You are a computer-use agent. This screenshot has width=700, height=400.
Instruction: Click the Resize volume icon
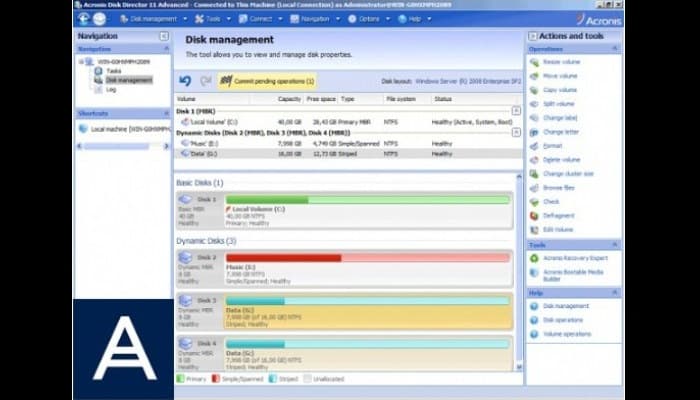[534, 62]
